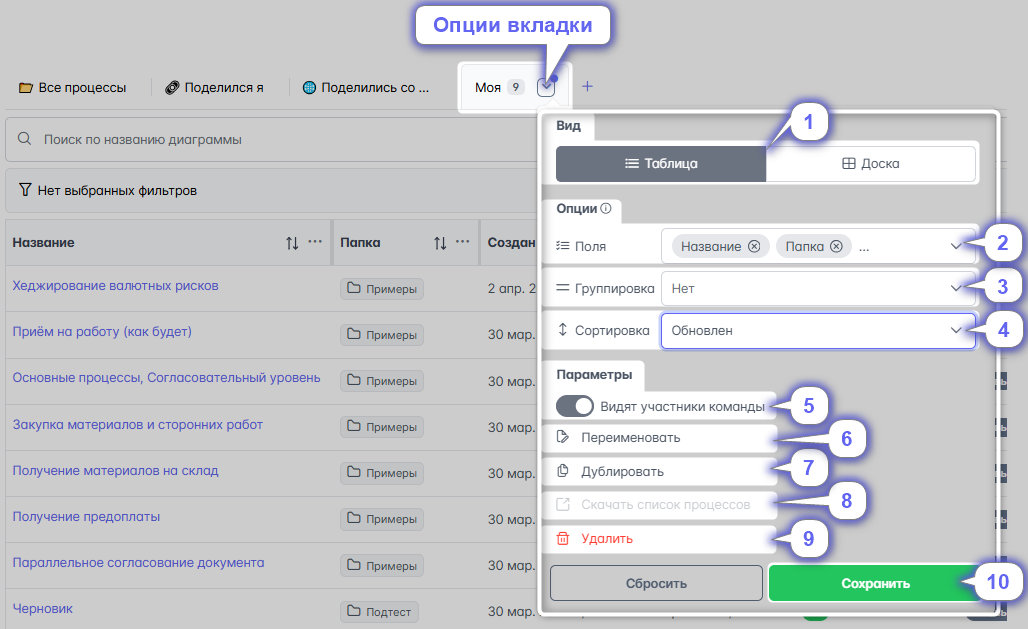Switch to the Все процессы tab
The image size is (1028, 629).
(x=72, y=87)
